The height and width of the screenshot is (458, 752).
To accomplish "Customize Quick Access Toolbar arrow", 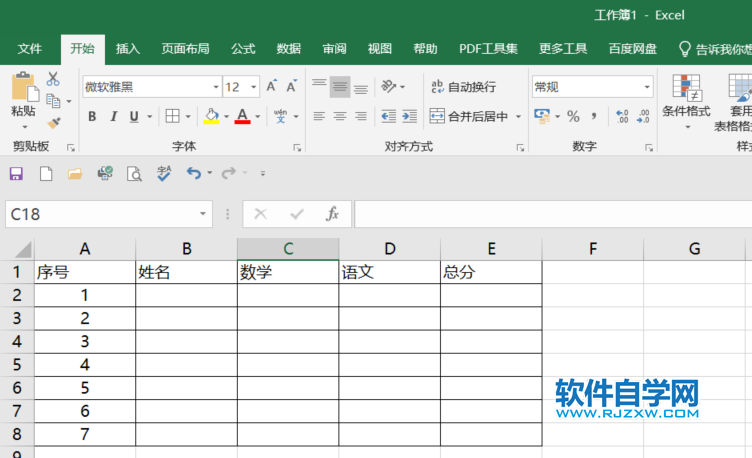I will (x=263, y=173).
